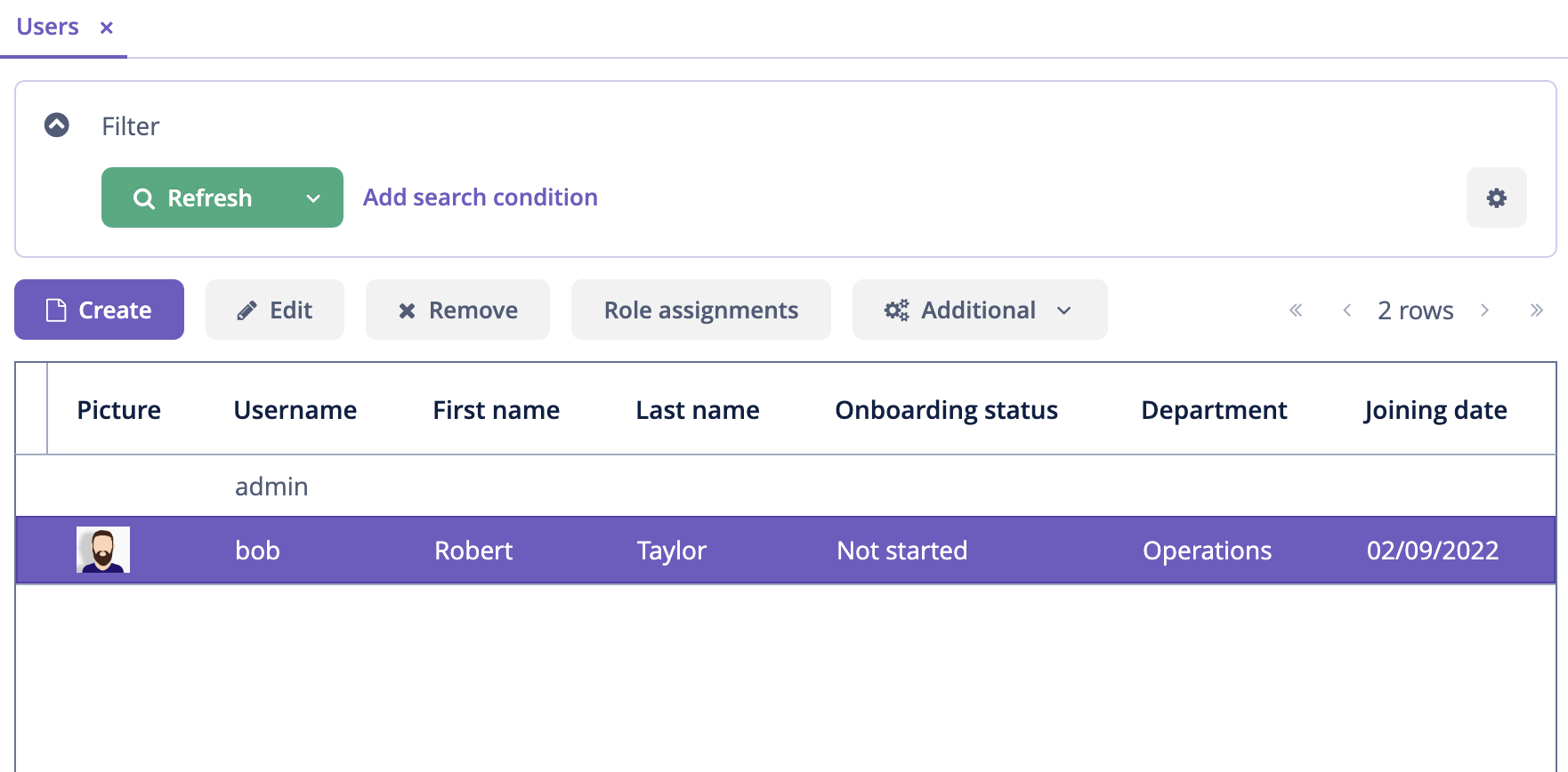Go to next page of rows

[1484, 310]
